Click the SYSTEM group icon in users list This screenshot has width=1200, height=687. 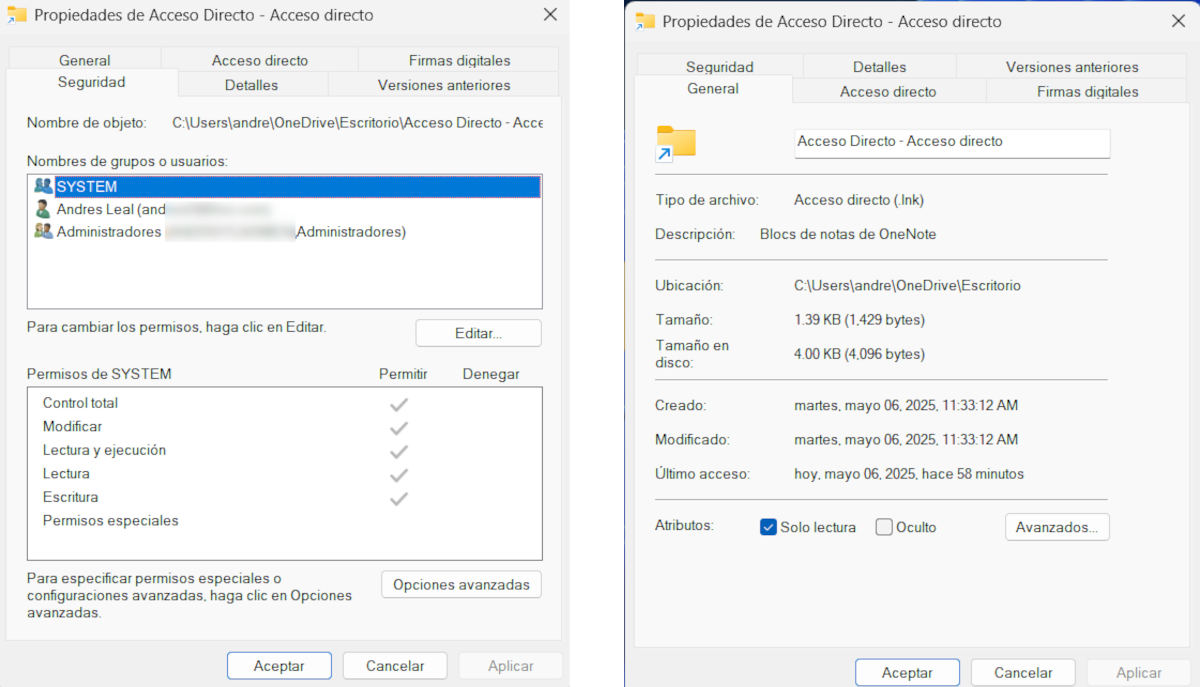pyautogui.click(x=43, y=186)
